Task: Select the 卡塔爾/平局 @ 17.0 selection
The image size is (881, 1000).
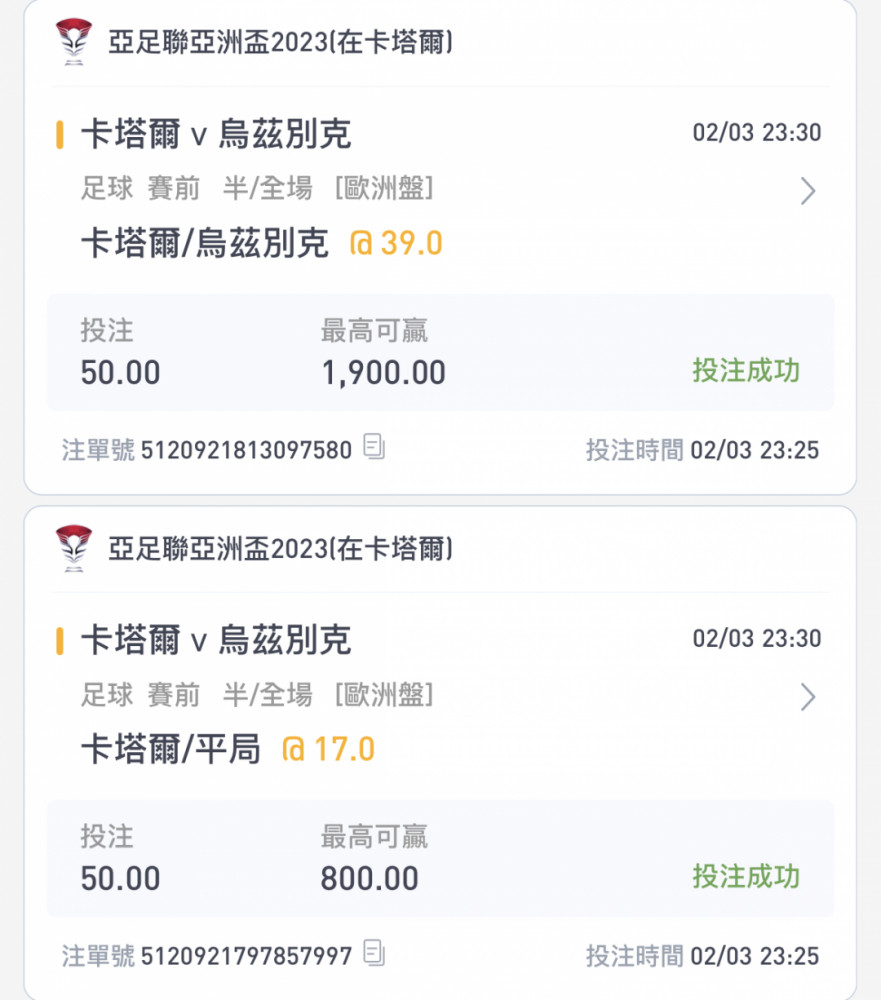Action: pyautogui.click(x=228, y=749)
